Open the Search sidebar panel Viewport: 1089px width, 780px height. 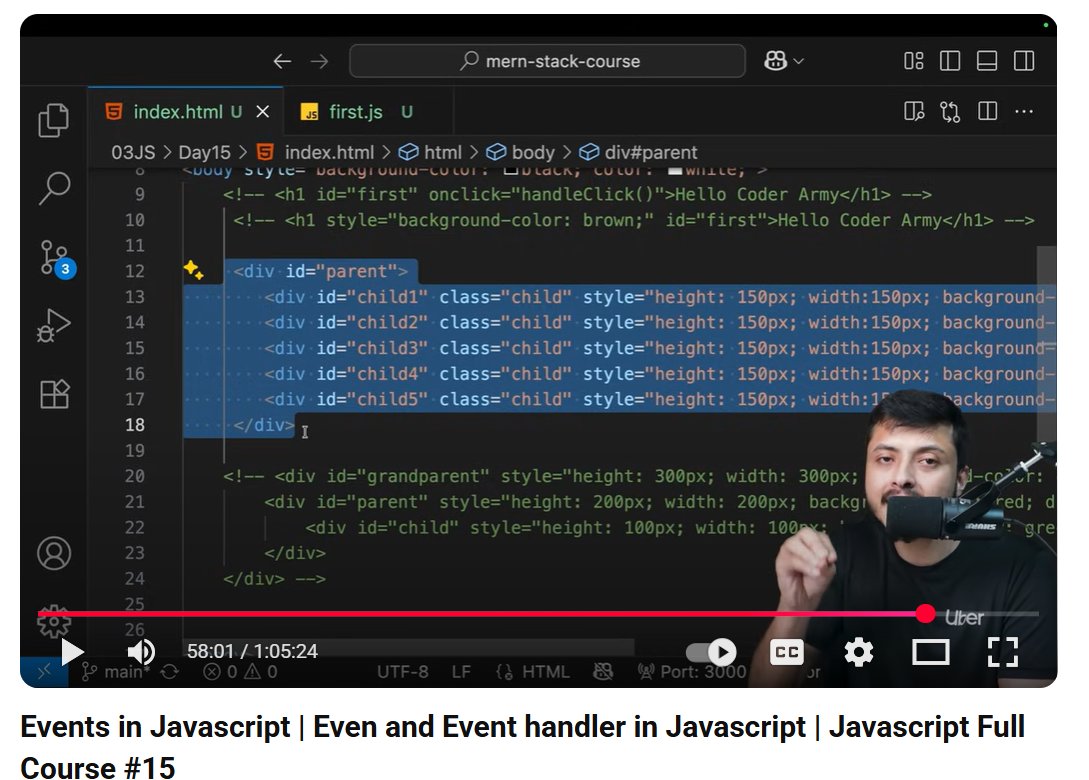[x=53, y=188]
